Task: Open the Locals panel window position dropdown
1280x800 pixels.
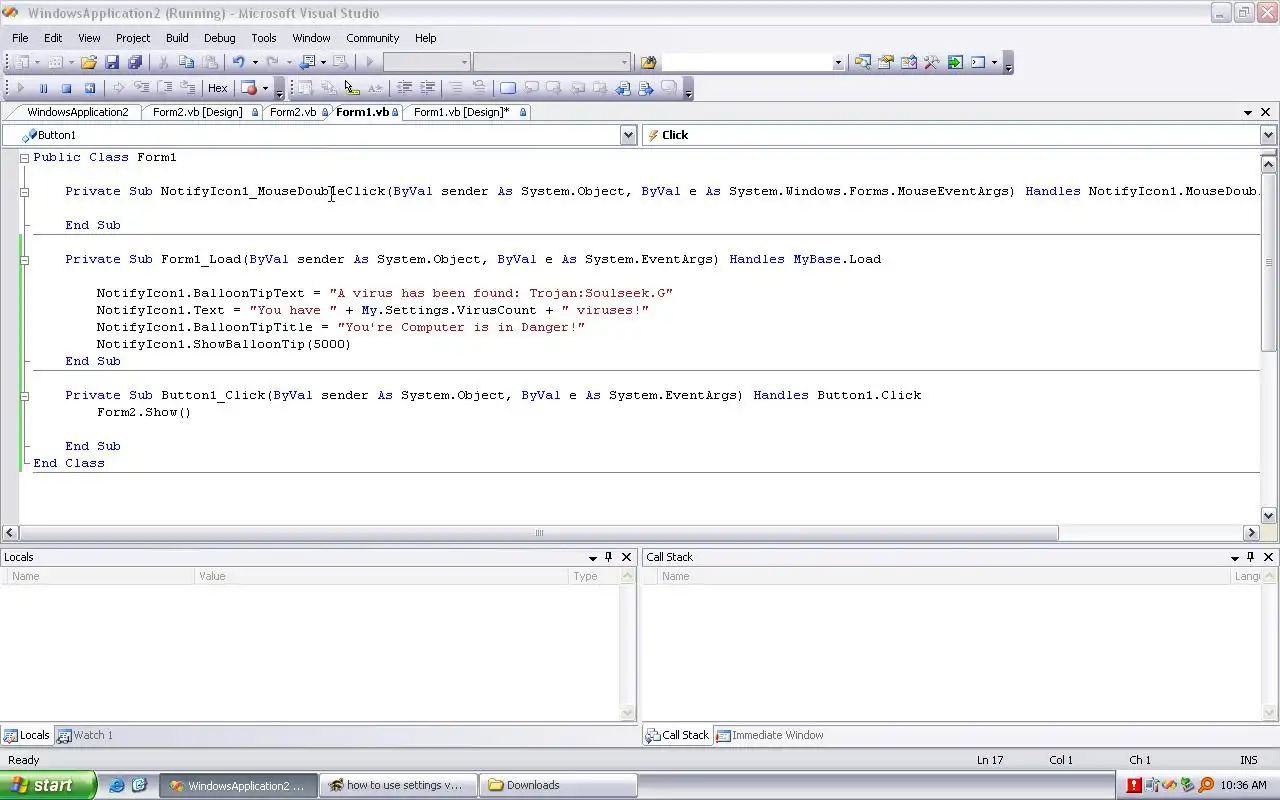Action: click(x=593, y=557)
